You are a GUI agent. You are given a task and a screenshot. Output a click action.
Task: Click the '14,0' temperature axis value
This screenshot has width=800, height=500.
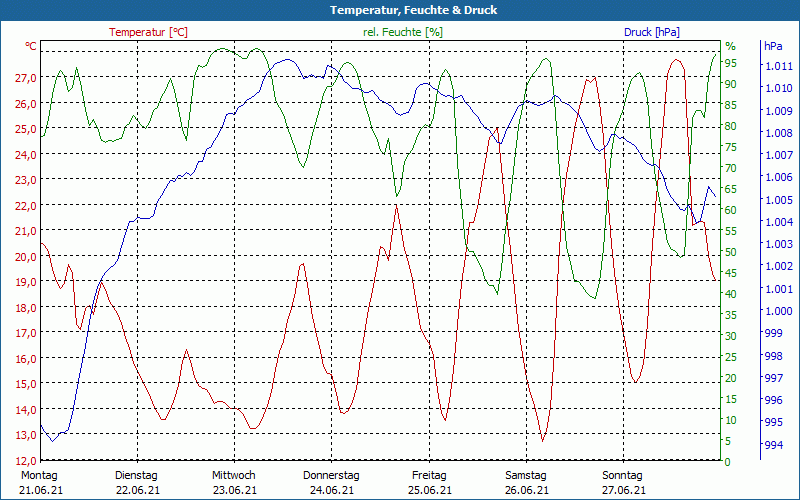26,410
